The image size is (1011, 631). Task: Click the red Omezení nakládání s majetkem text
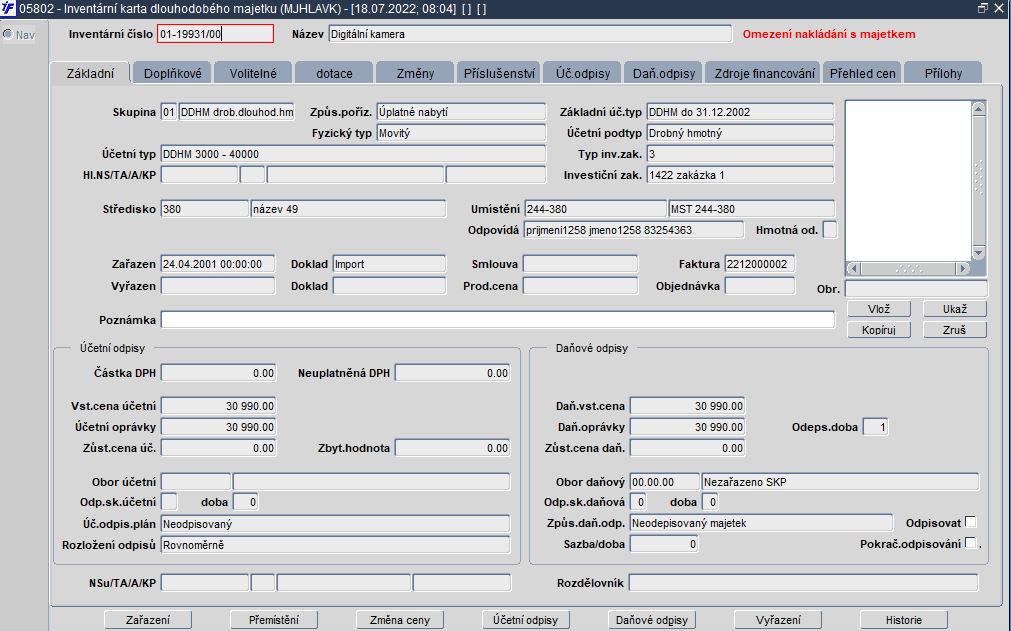[829, 34]
